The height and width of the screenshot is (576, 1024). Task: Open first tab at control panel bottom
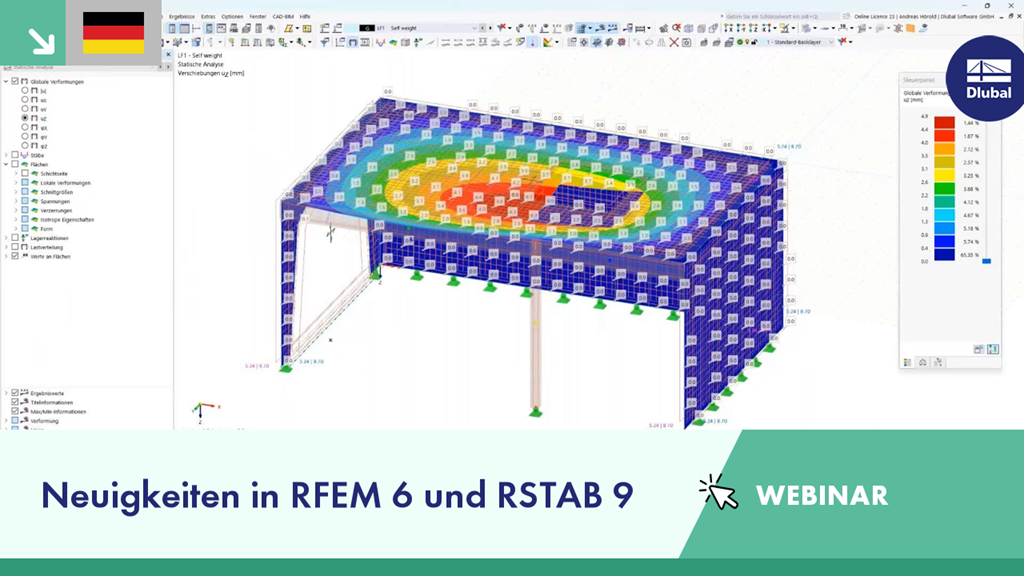(908, 362)
